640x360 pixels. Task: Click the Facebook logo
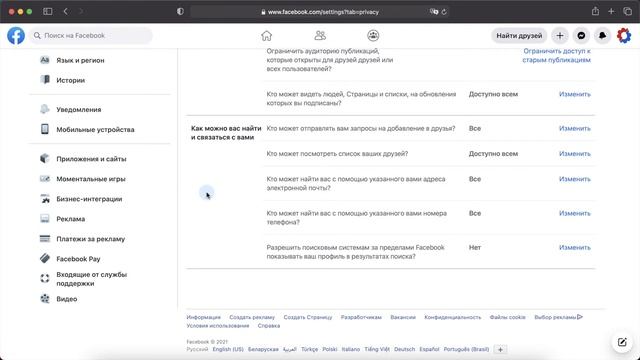tap(16, 36)
